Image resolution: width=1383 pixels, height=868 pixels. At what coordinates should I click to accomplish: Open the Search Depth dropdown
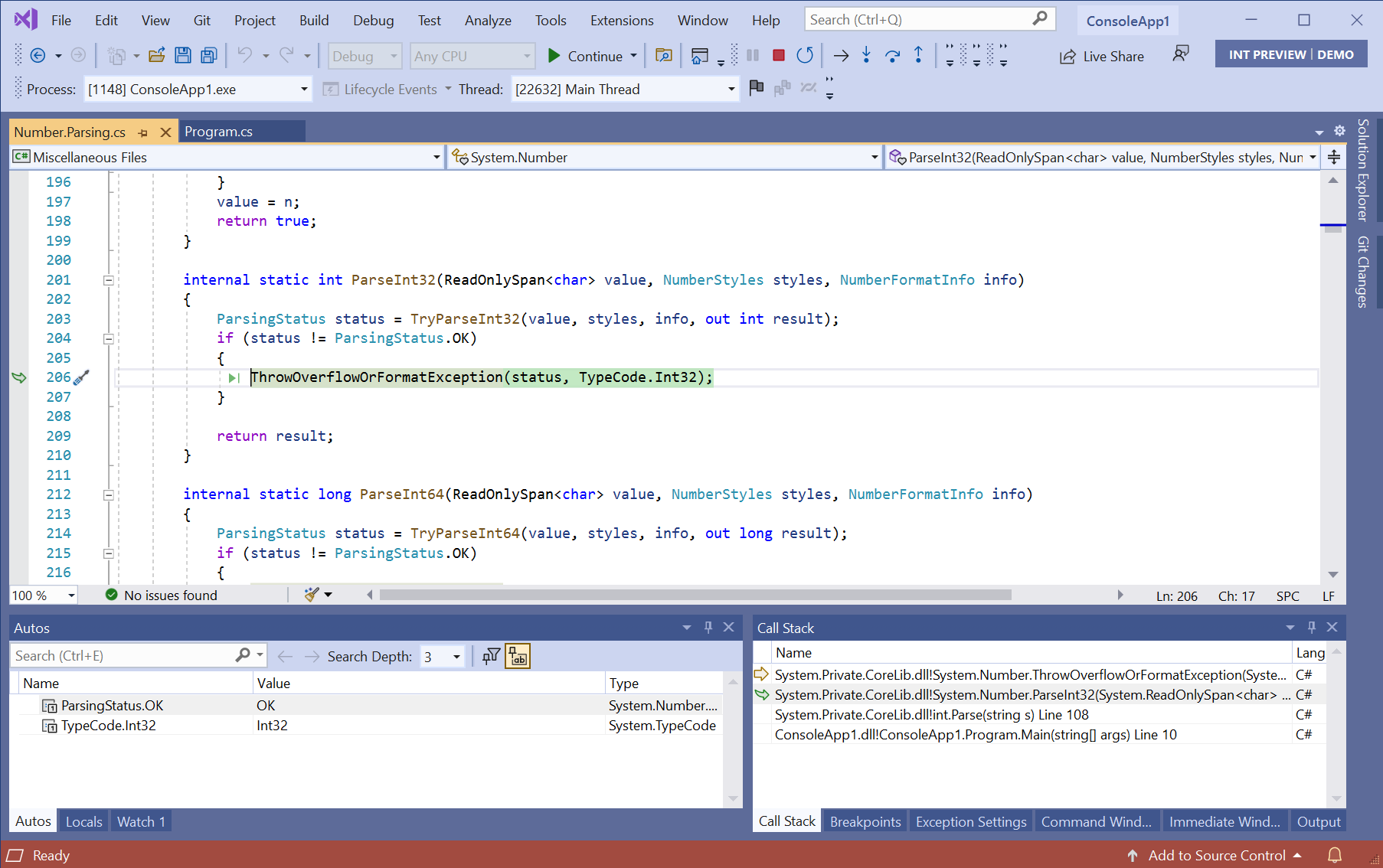tap(456, 657)
